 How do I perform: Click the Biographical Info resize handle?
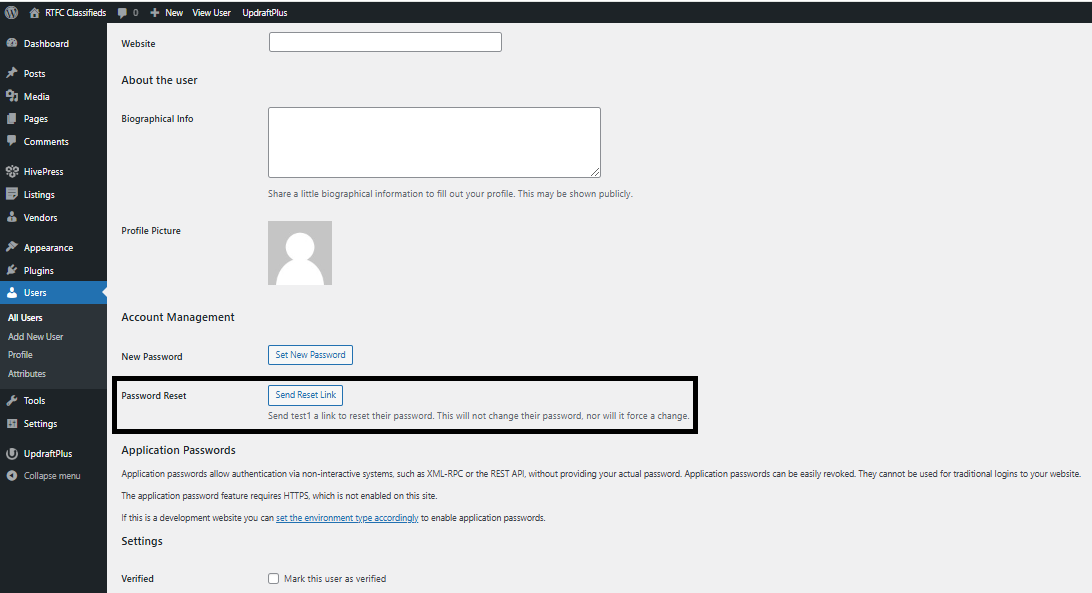[x=595, y=172]
